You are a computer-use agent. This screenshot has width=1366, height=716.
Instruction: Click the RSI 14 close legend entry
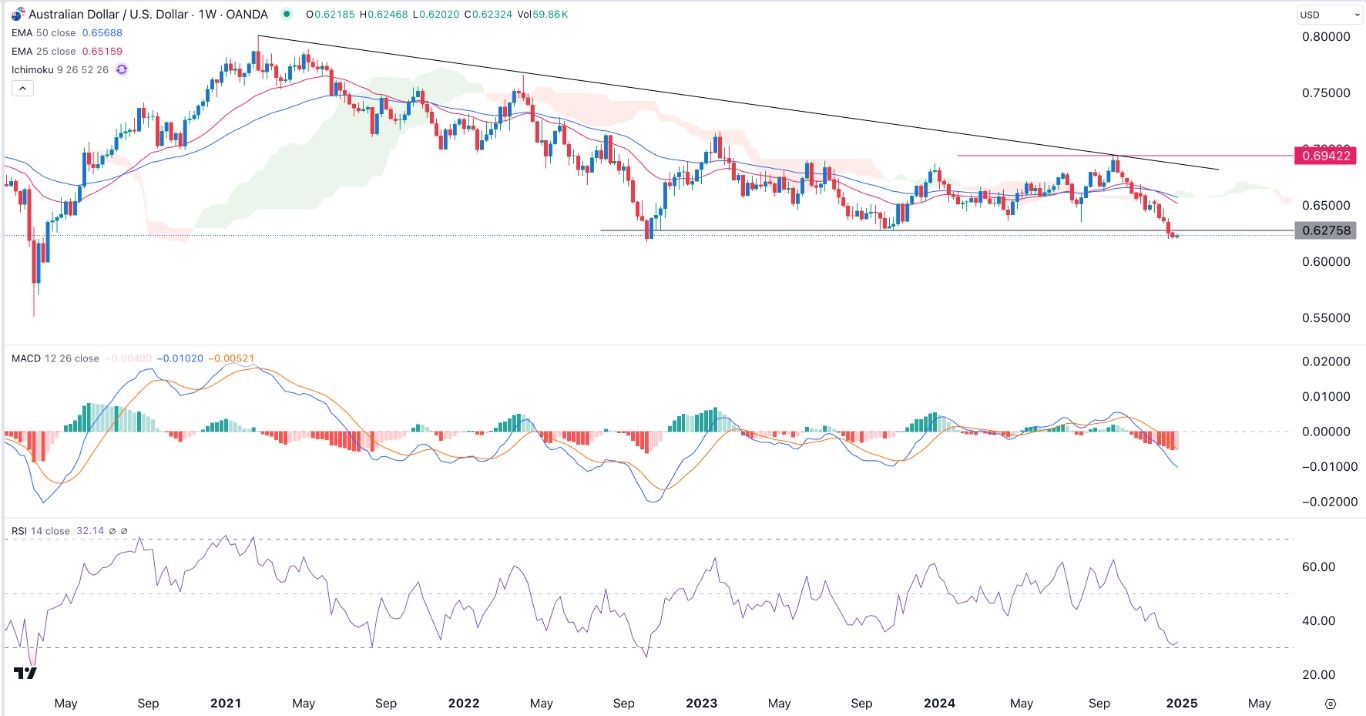[x=40, y=531]
